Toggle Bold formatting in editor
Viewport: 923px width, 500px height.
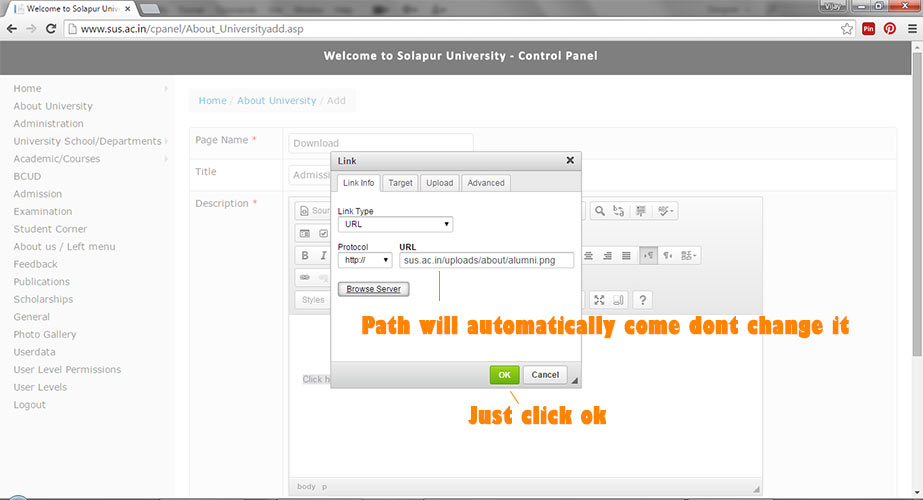coord(305,256)
